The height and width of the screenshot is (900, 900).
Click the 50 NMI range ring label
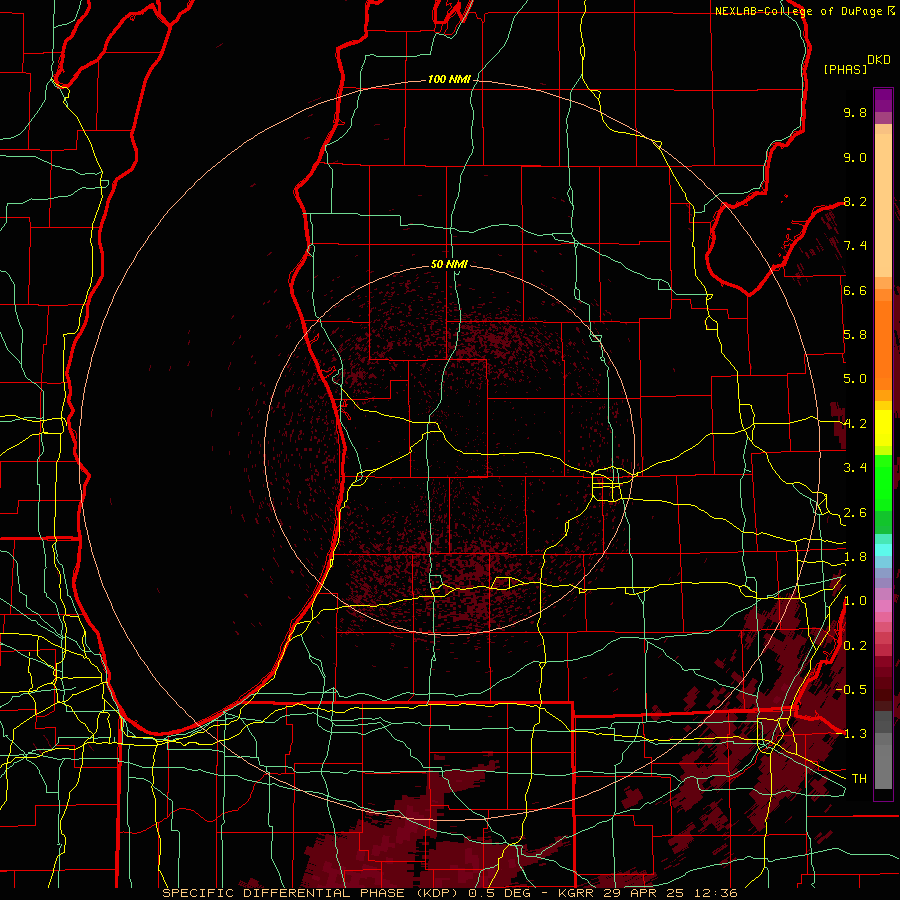point(449,264)
